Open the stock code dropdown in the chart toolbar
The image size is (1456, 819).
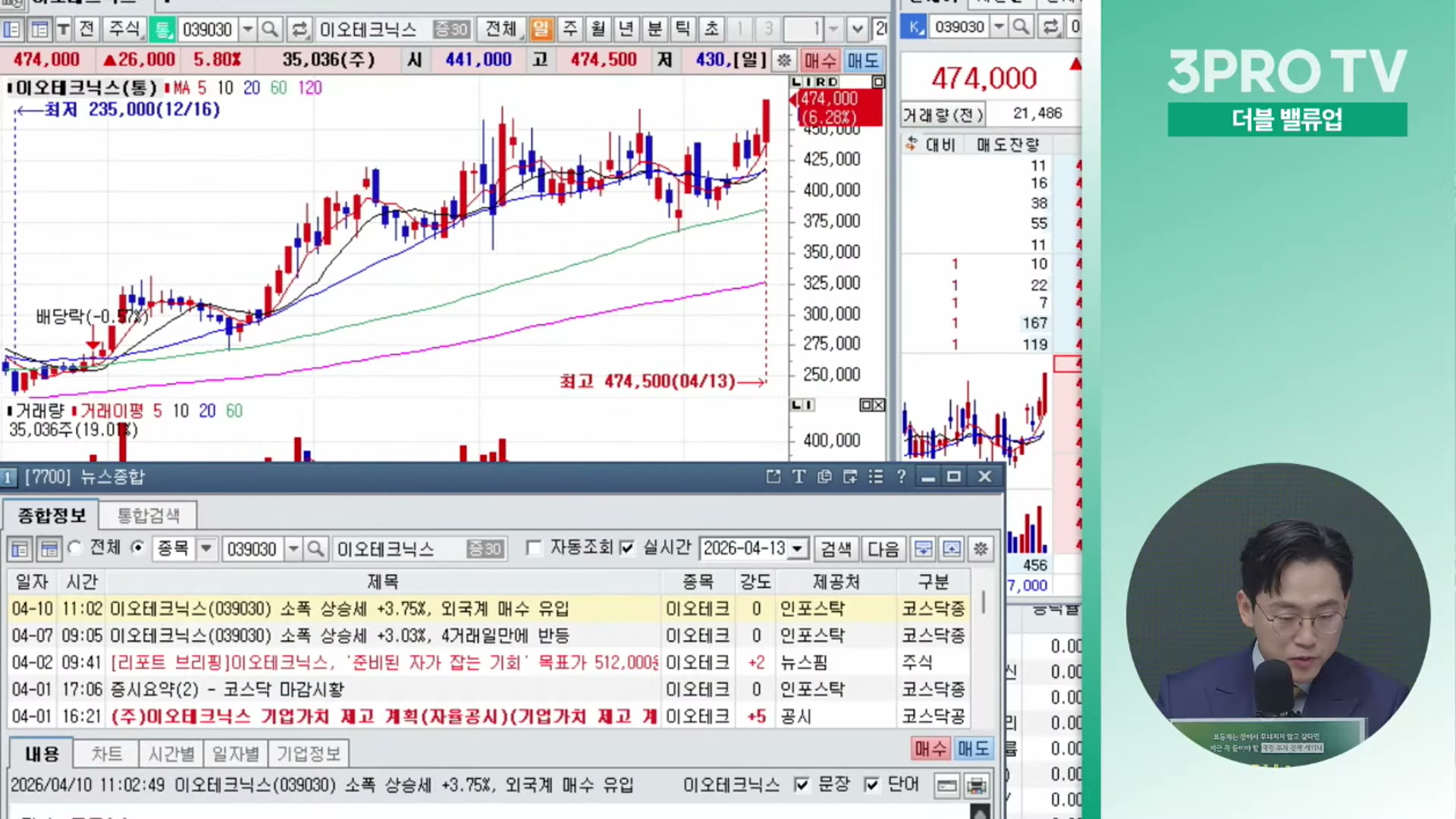click(247, 30)
